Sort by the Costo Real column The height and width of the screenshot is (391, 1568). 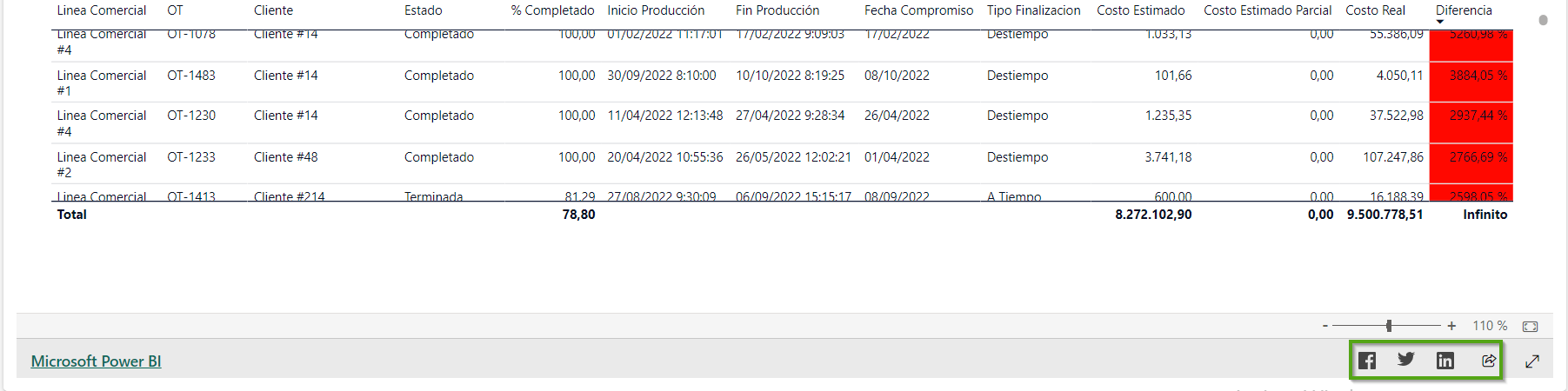pos(1375,10)
